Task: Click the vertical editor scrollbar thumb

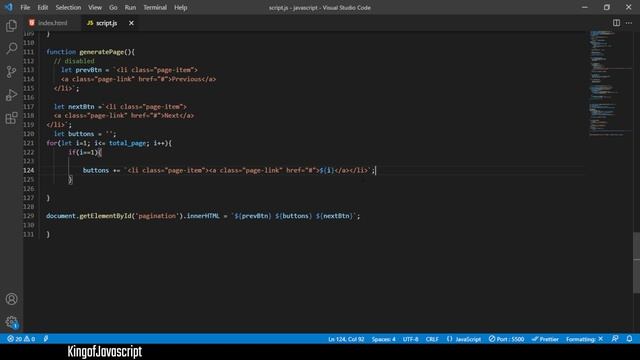Action: 636,262
